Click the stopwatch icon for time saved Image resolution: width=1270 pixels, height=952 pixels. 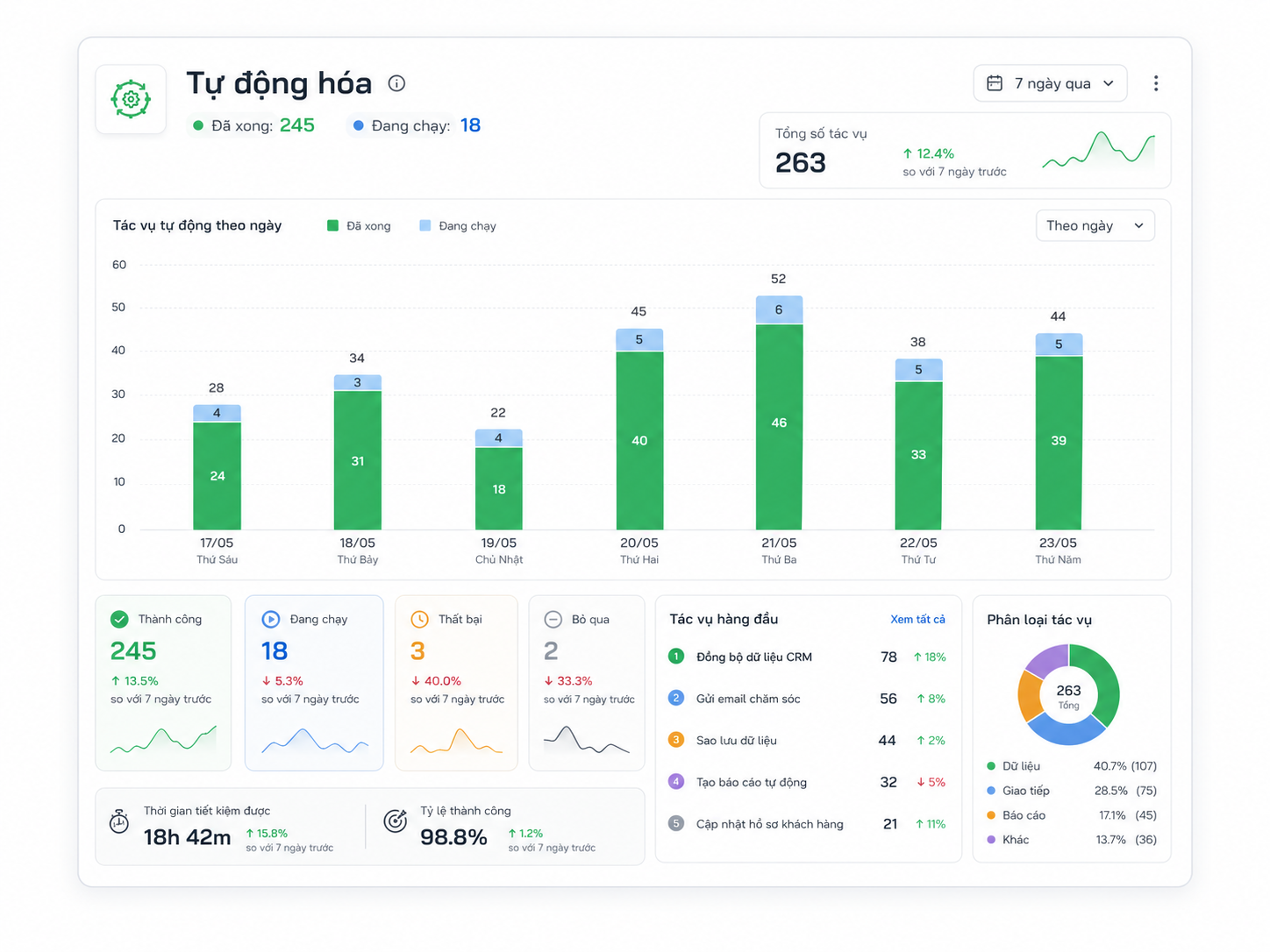[119, 821]
